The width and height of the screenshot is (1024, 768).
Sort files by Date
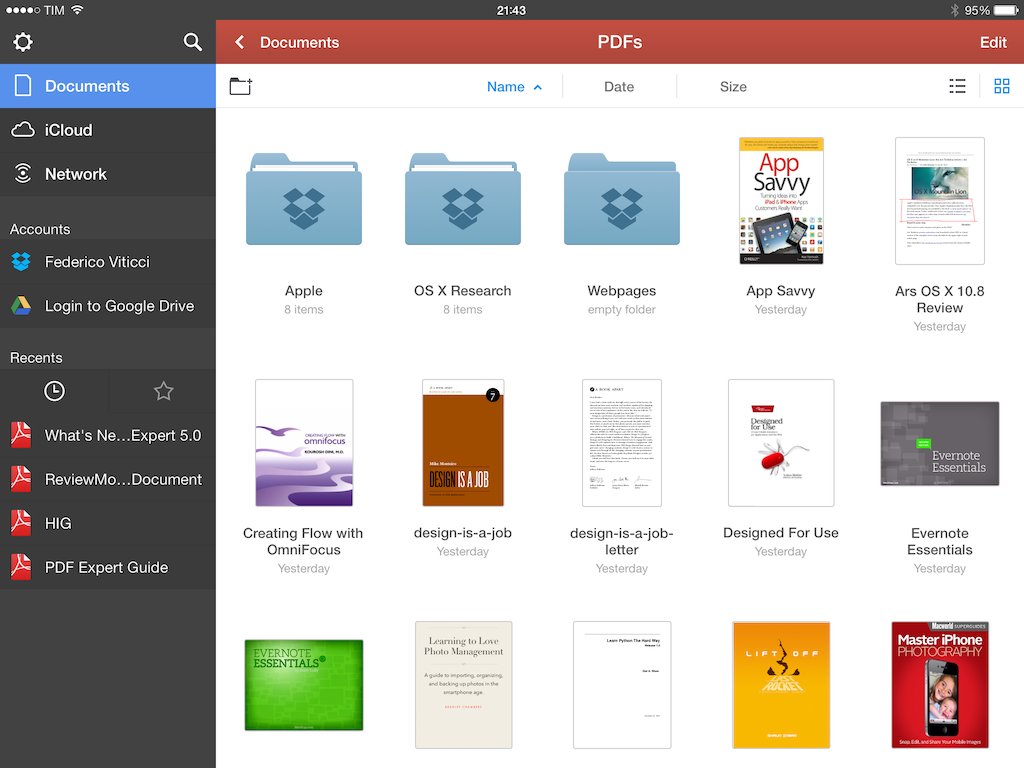point(619,87)
